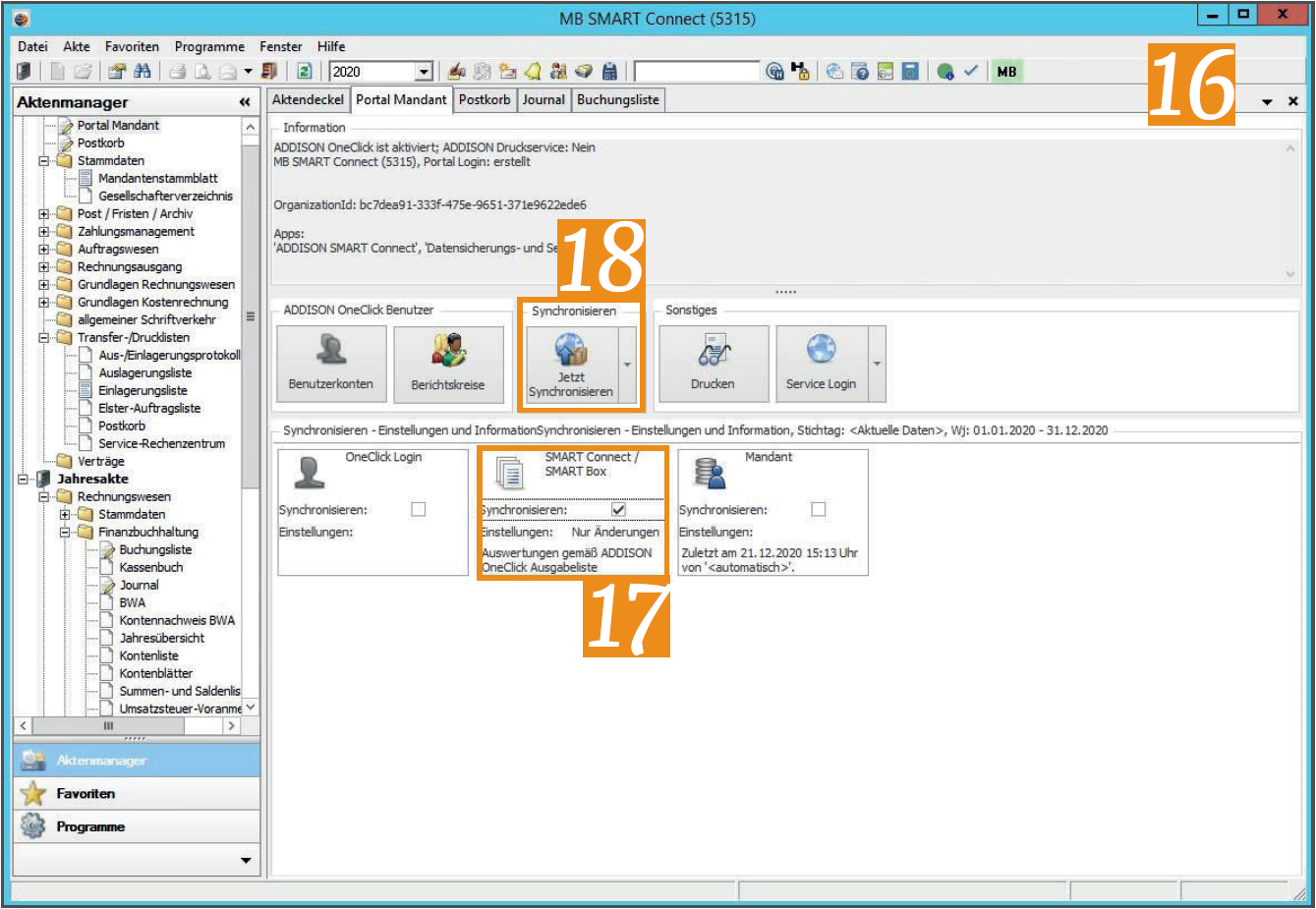
Task: Tick the Synchronisieren checkbox under Mandant
Action: tap(818, 509)
